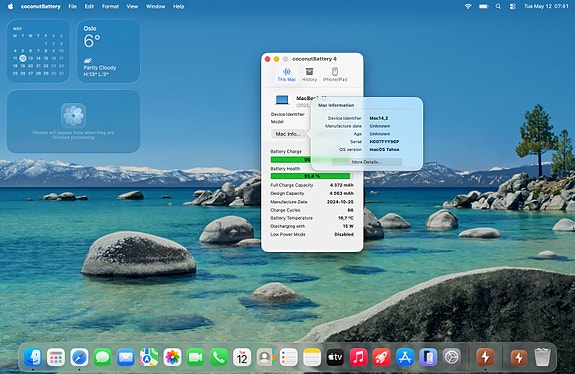Click the Mac Information popover title
The height and width of the screenshot is (374, 575).
(x=336, y=105)
